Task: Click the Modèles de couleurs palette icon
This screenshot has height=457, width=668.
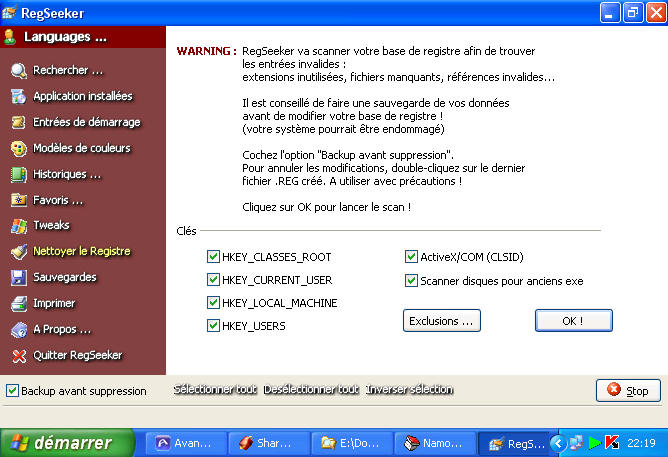Action: [19, 149]
